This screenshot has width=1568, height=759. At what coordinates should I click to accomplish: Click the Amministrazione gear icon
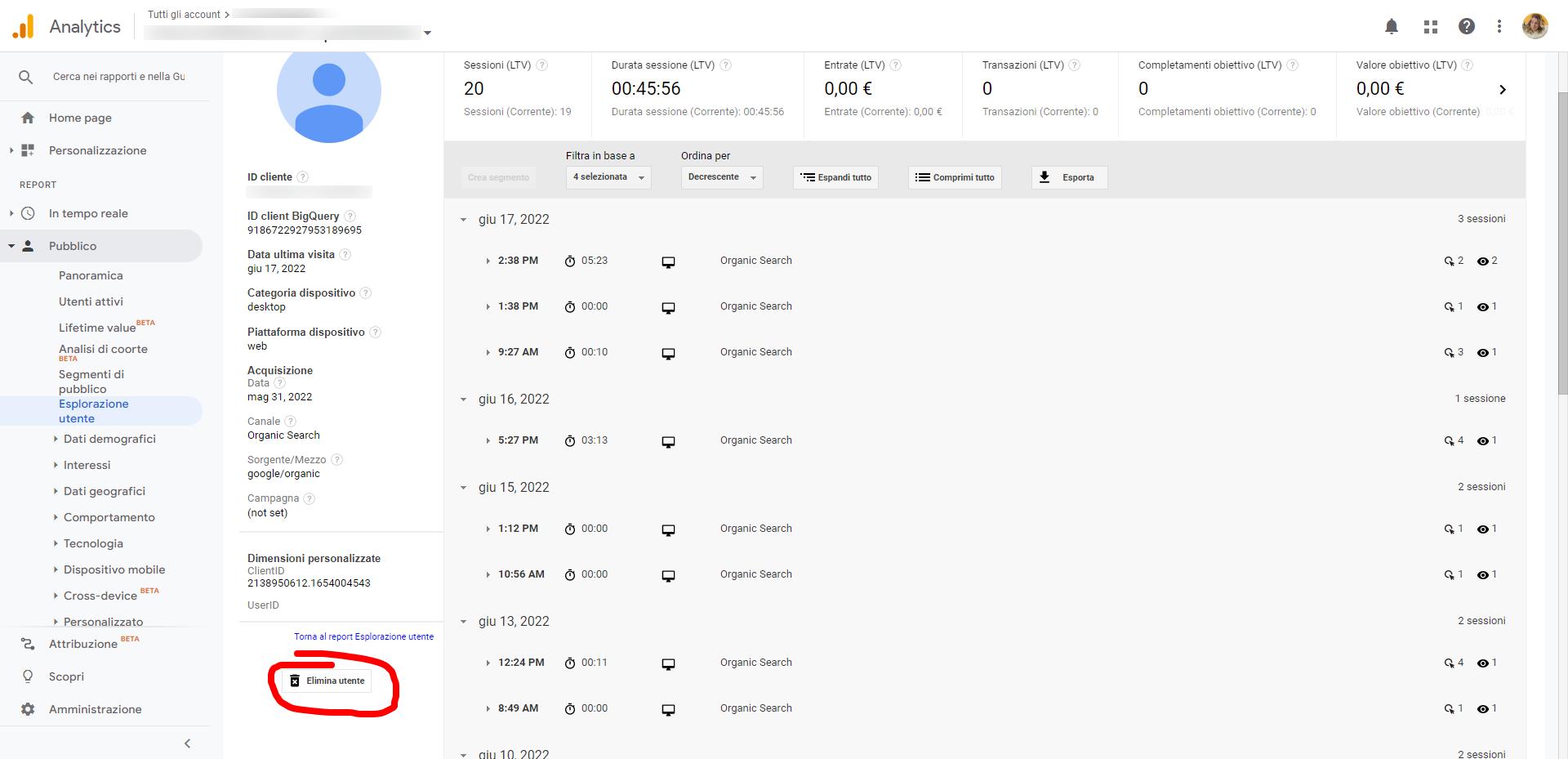click(28, 709)
